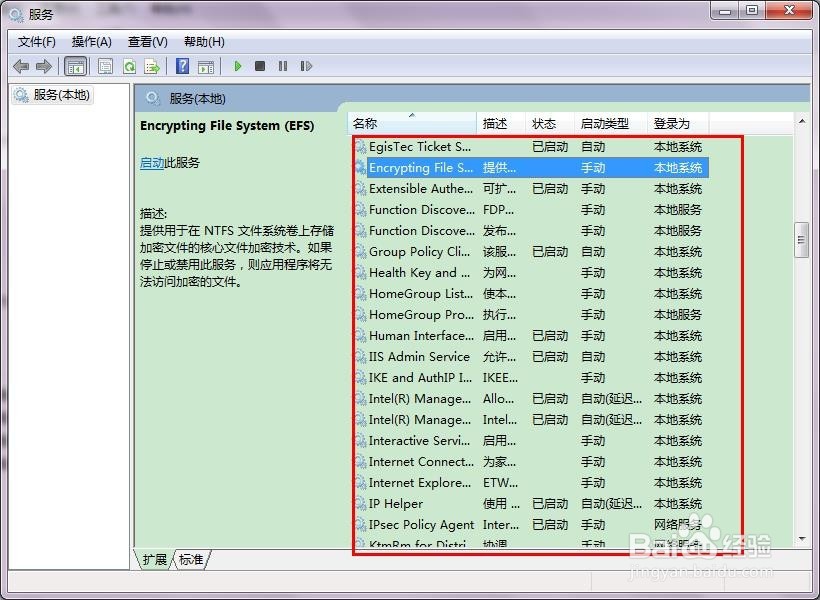Open the 文件(F) menu
820x600 pixels.
click(x=37, y=42)
